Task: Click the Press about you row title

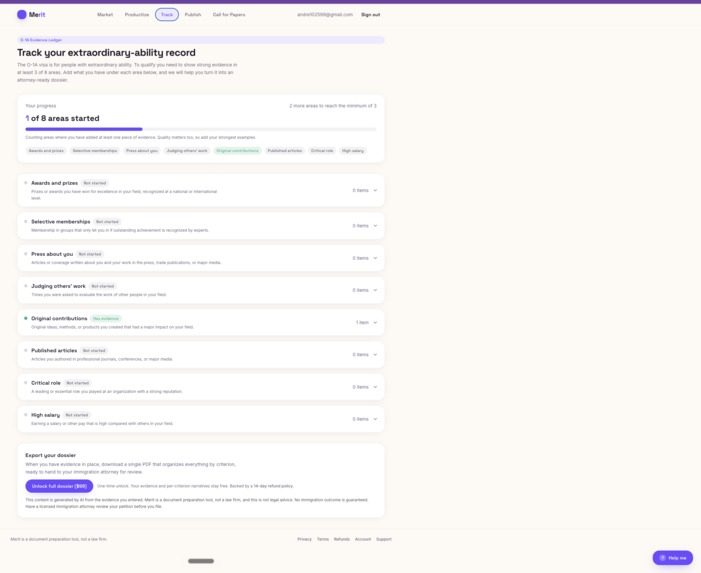Action: coord(52,254)
